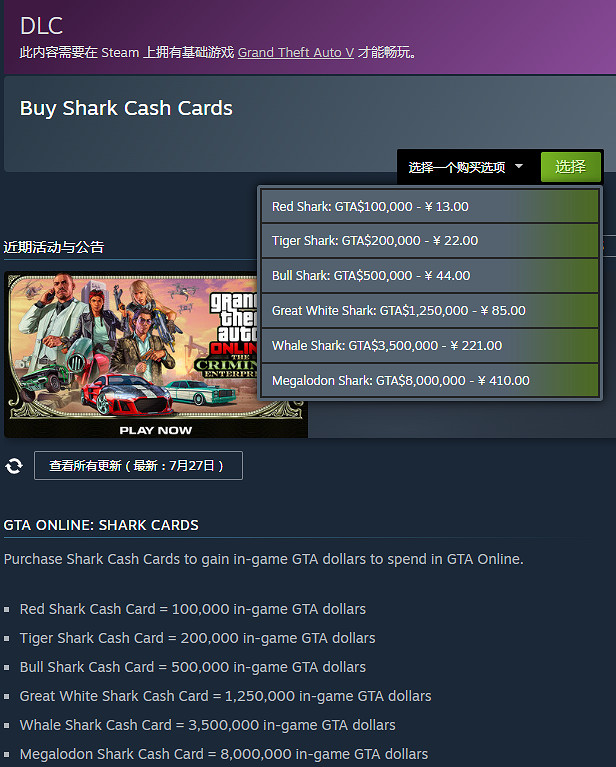Viewport: 616px width, 767px height.
Task: Click the refresh arrows icon beside updates button
Action: tap(14, 466)
